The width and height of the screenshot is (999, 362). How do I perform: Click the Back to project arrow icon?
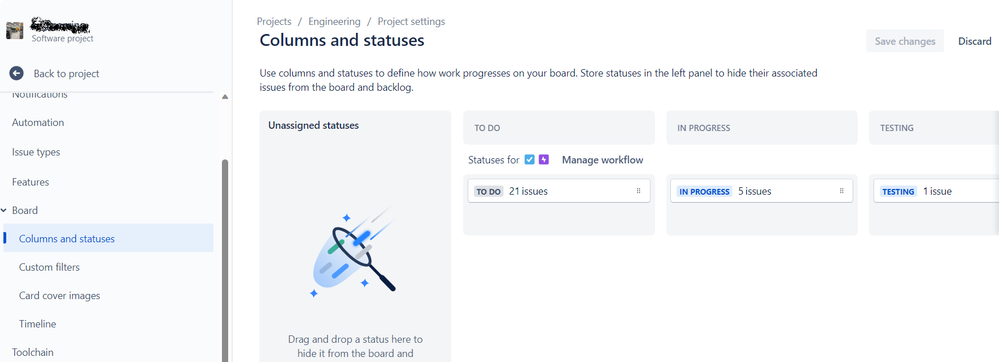(17, 73)
